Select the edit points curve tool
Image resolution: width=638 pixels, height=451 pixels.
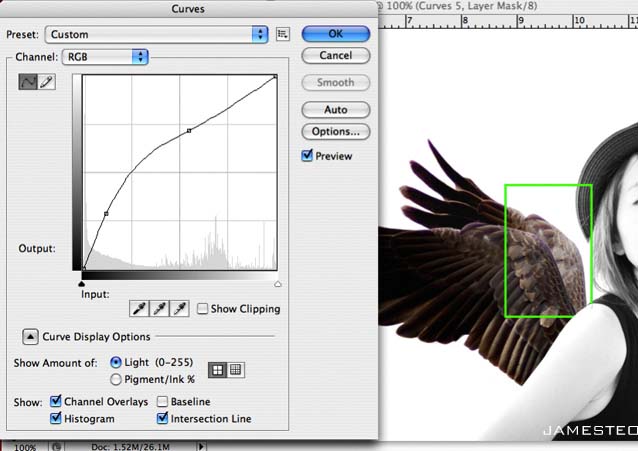28,82
